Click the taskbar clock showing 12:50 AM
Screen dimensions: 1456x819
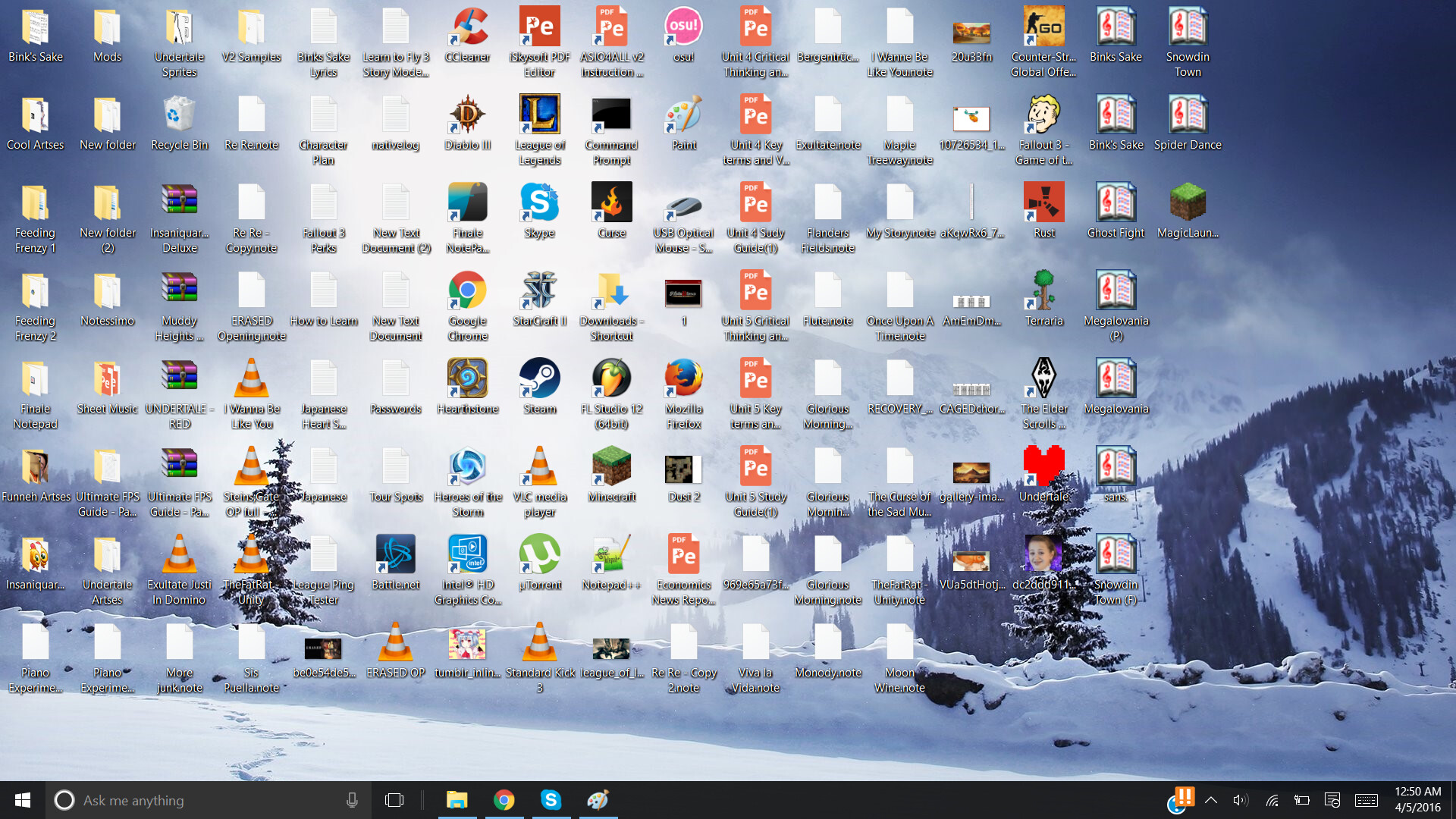click(x=1417, y=800)
